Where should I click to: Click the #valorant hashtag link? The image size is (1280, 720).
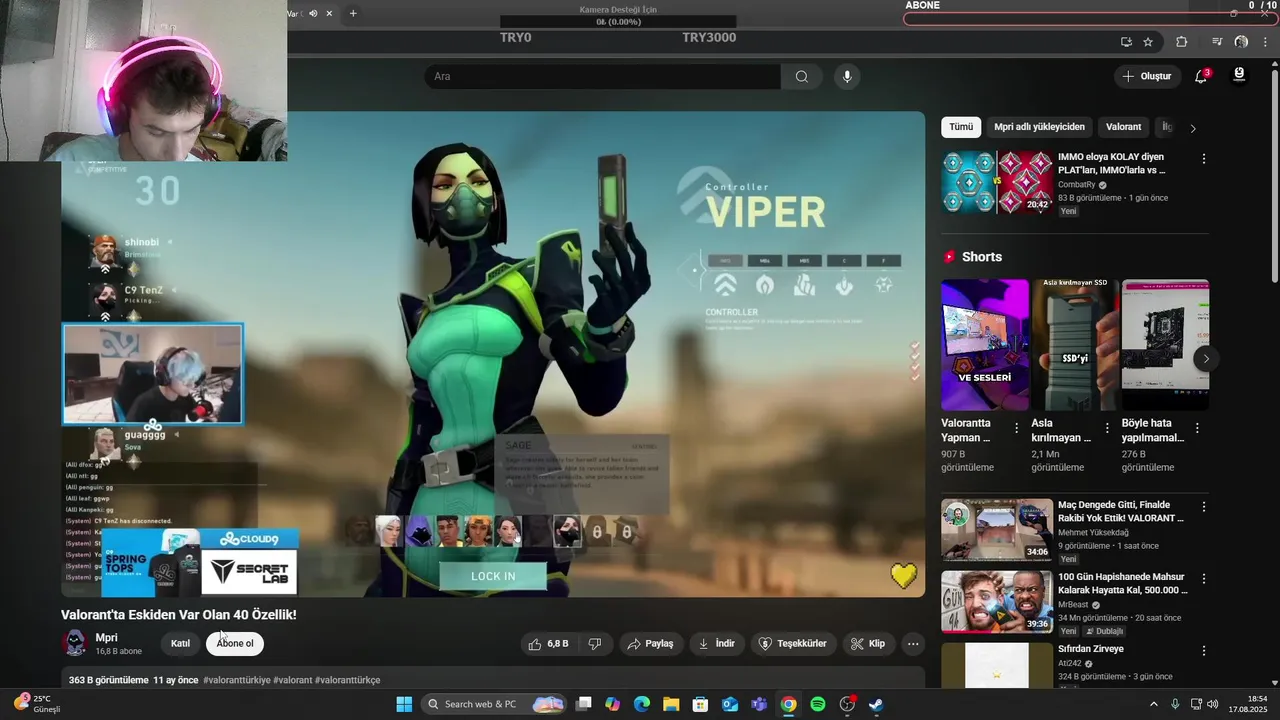pyautogui.click(x=292, y=680)
